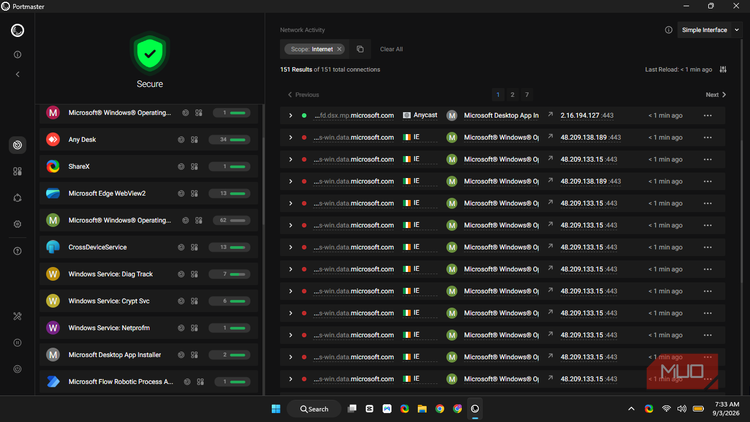Click Microsoft Desktop App In connection app name

pos(501,115)
